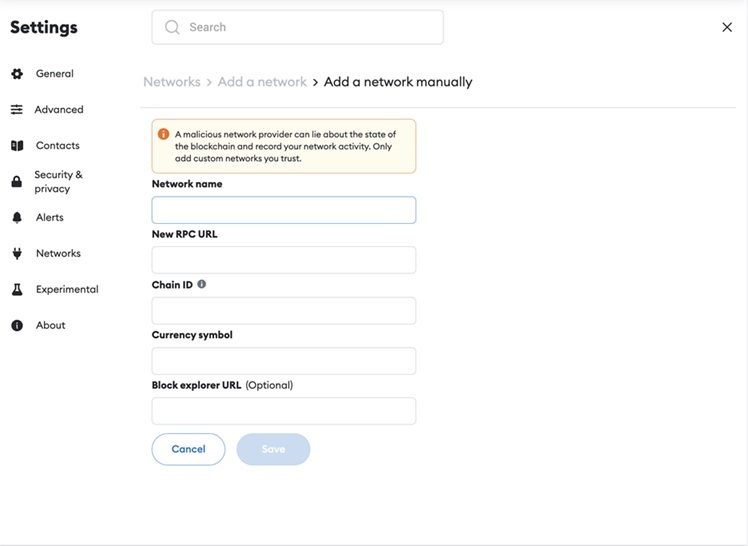Select the Currency symbol input

[x=284, y=361]
